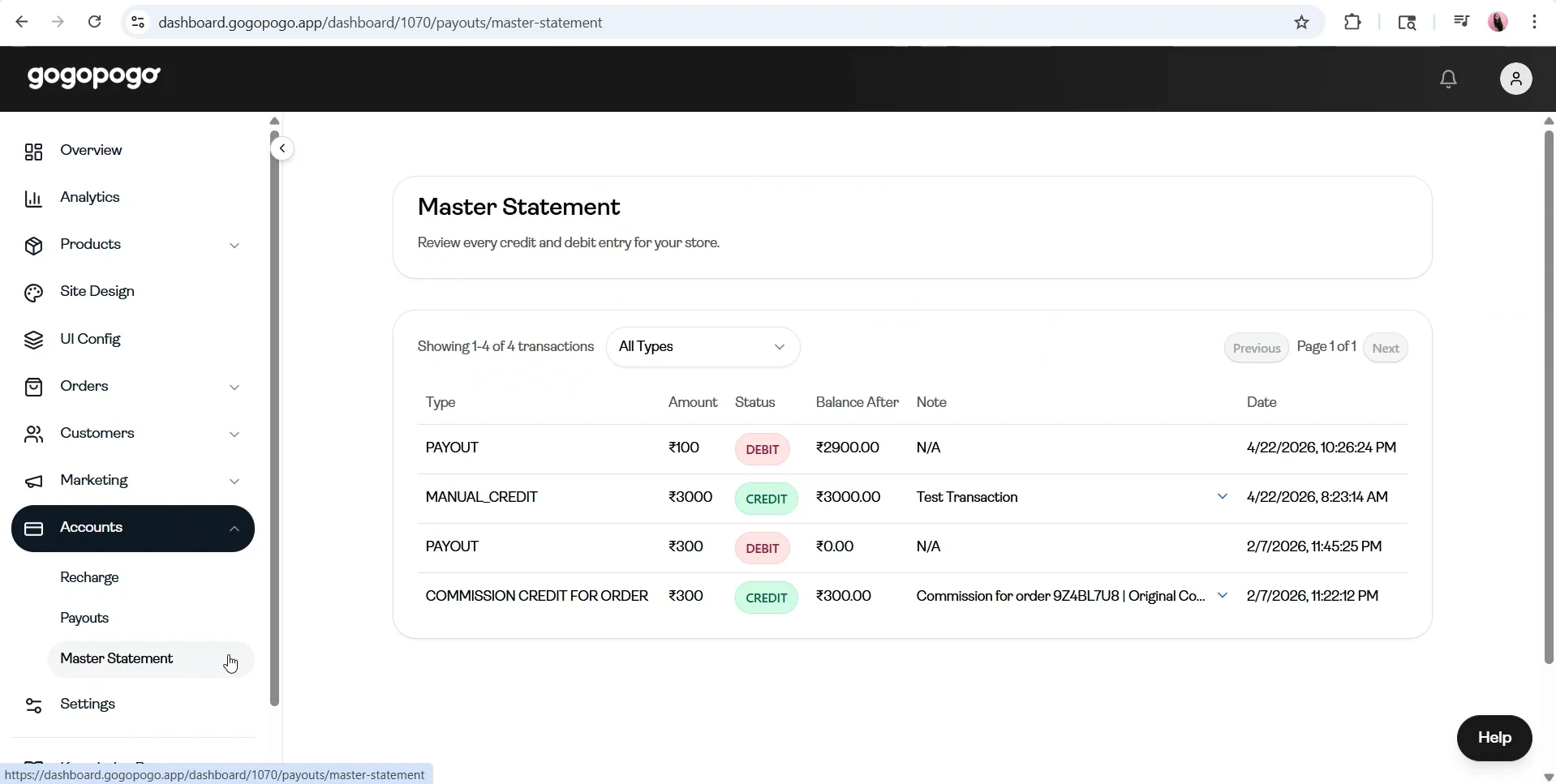The height and width of the screenshot is (784, 1556).
Task: Open the notifications bell
Action: (1448, 79)
